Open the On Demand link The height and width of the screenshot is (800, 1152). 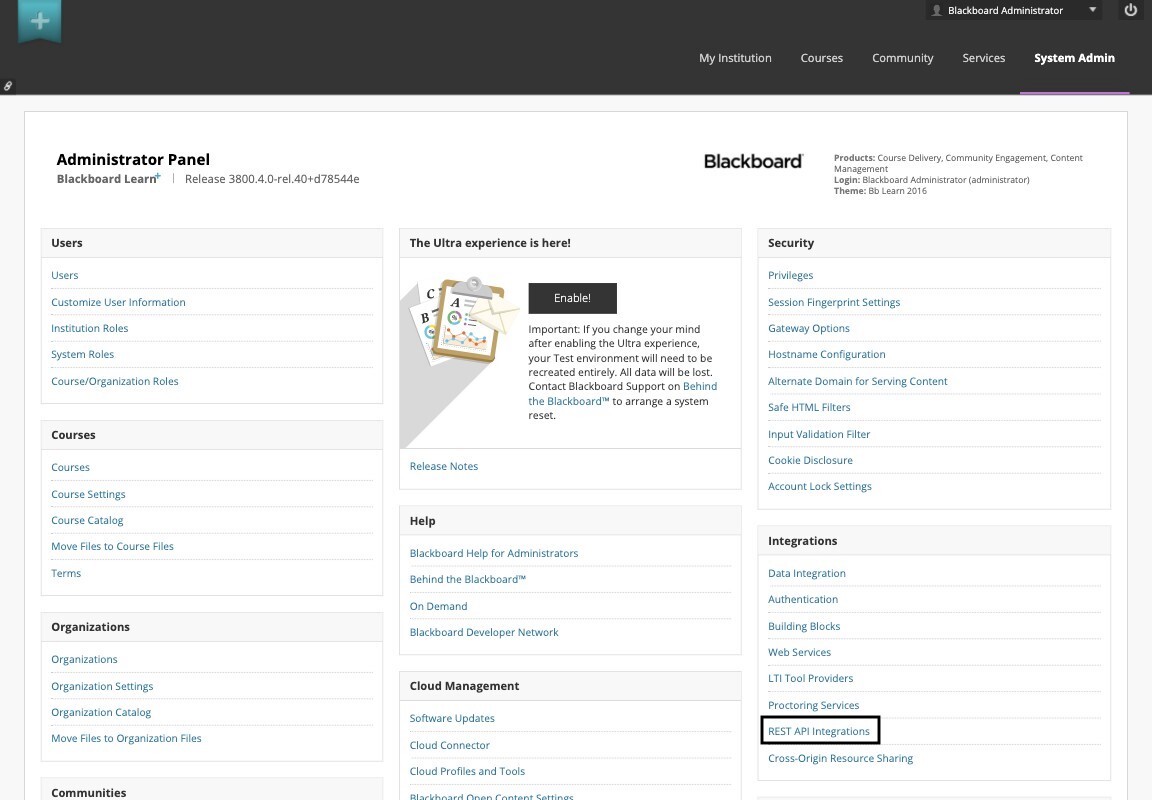(x=439, y=606)
